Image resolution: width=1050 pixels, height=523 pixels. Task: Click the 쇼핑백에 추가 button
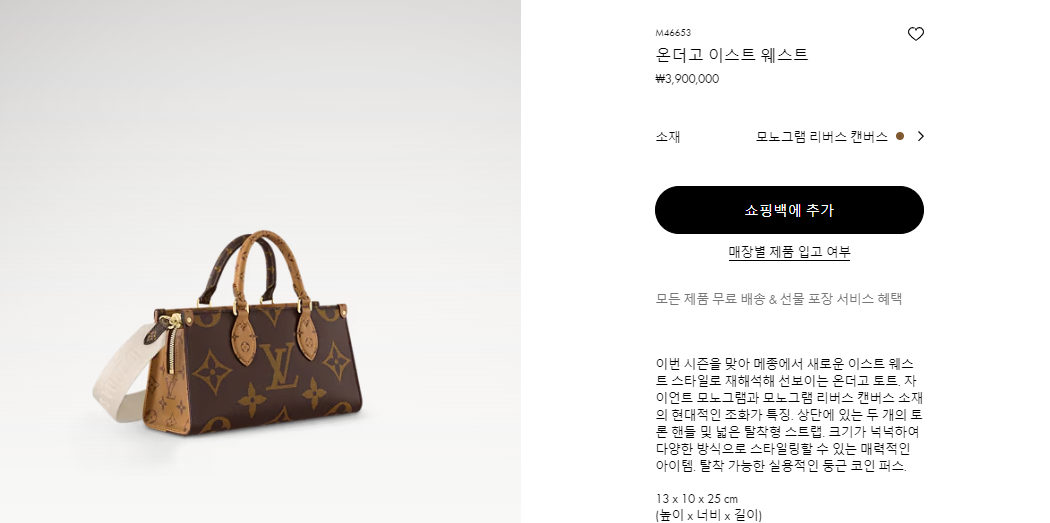point(789,210)
